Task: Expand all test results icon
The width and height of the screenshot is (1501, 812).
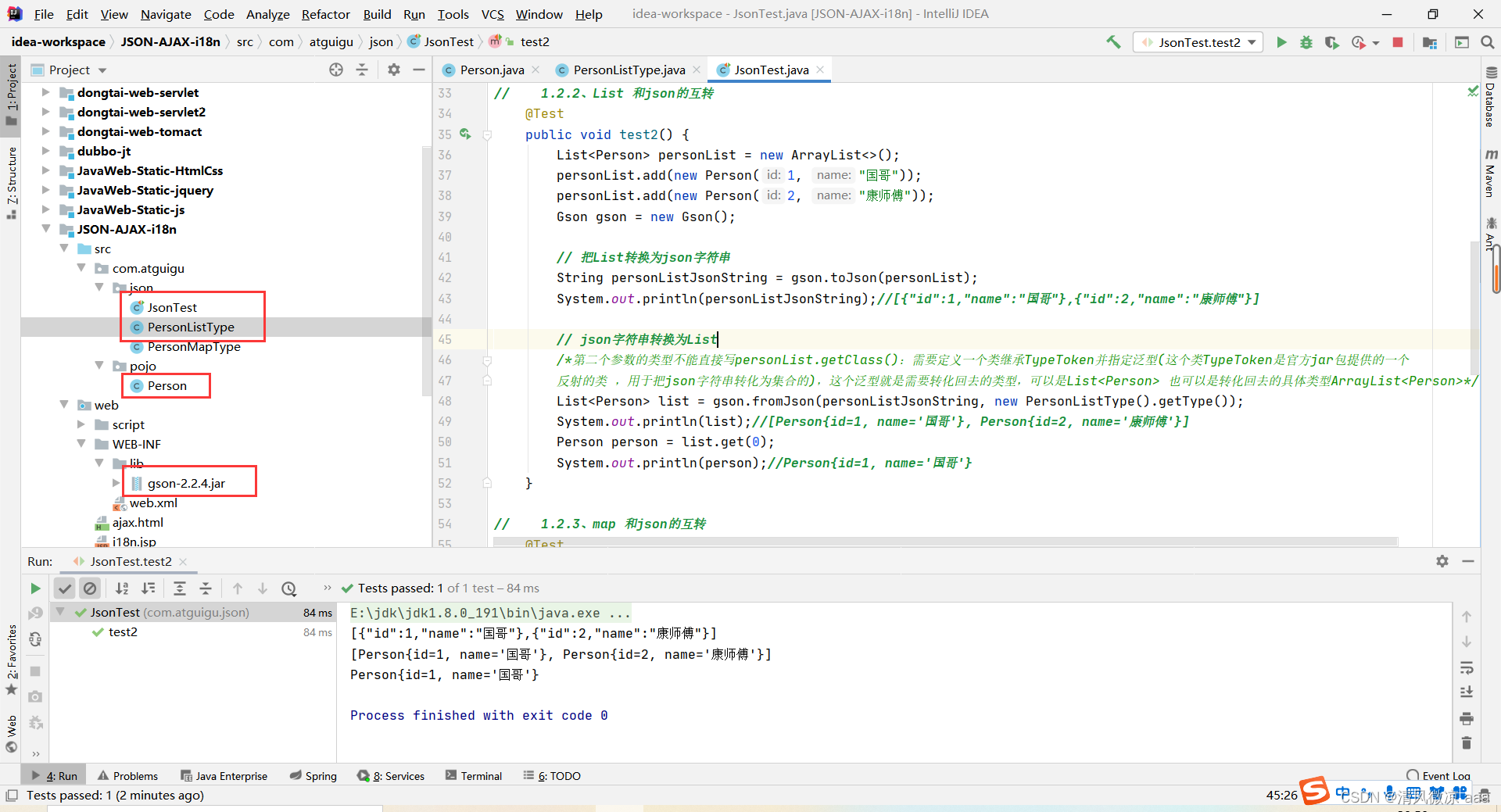Action: pos(180,588)
